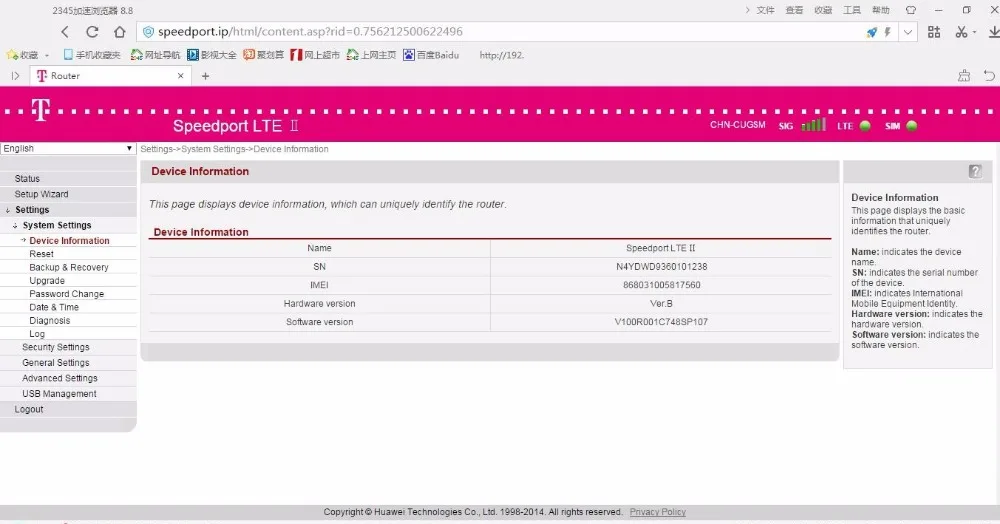Go back with browser back arrow
This screenshot has height=524, width=1000.
[x=65, y=32]
